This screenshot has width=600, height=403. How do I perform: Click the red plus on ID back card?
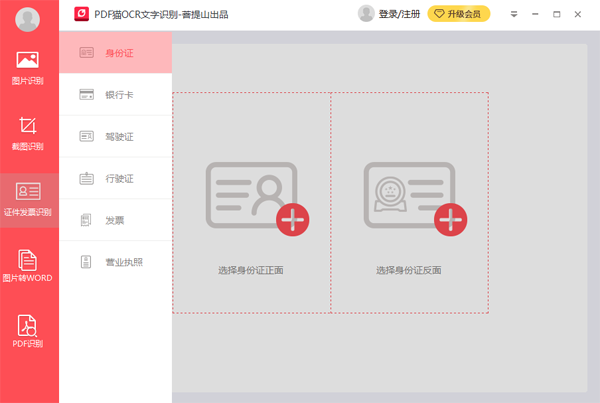click(x=450, y=219)
